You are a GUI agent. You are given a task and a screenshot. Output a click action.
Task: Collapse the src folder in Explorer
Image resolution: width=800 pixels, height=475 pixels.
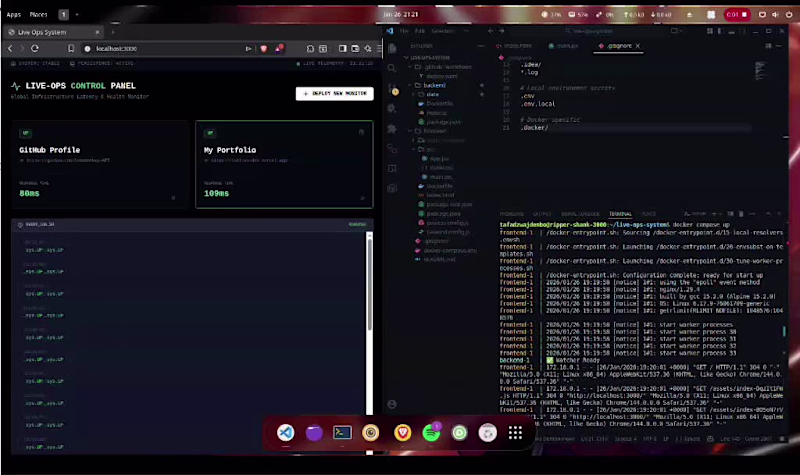coord(430,149)
